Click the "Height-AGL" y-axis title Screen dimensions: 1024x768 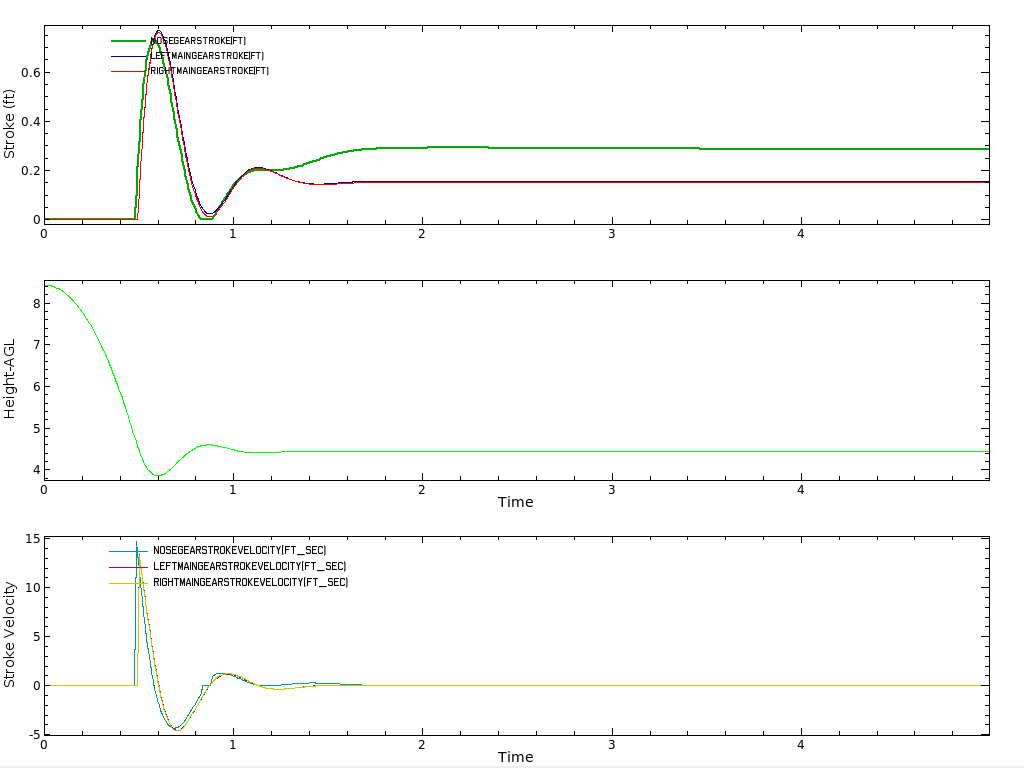click(10, 380)
